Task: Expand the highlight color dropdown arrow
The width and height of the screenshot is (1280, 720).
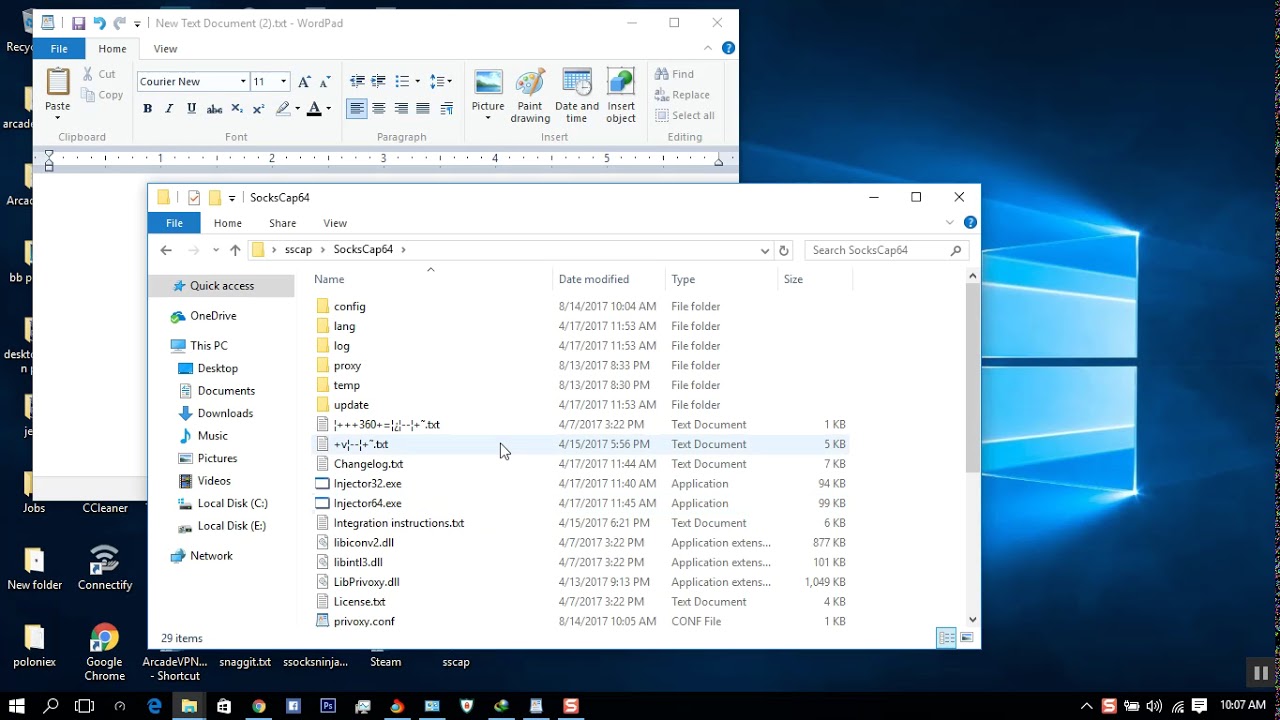Action: coord(297,109)
